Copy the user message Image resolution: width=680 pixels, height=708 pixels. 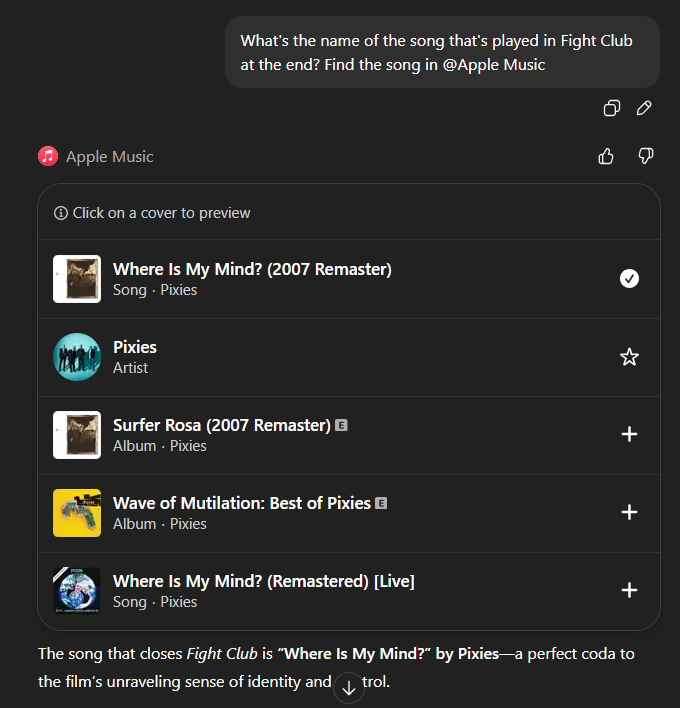(x=612, y=108)
